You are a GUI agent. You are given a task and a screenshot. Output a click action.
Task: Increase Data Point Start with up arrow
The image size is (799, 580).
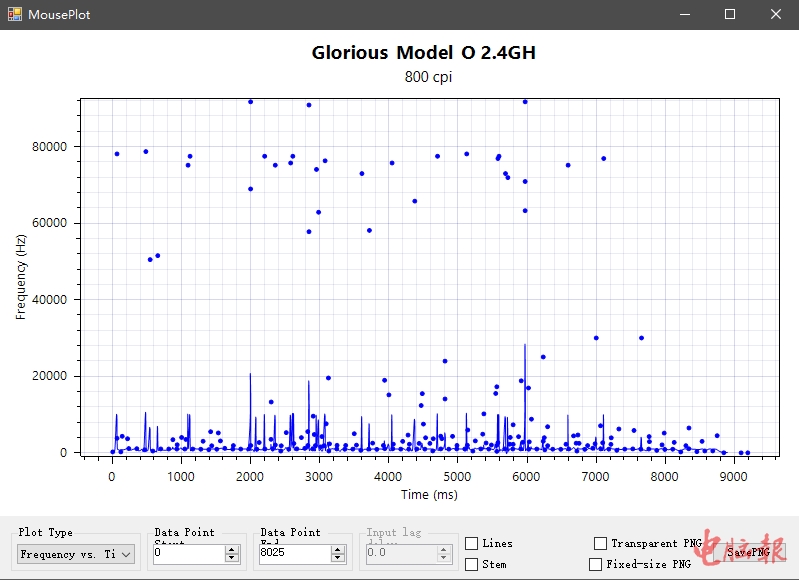tap(232, 549)
